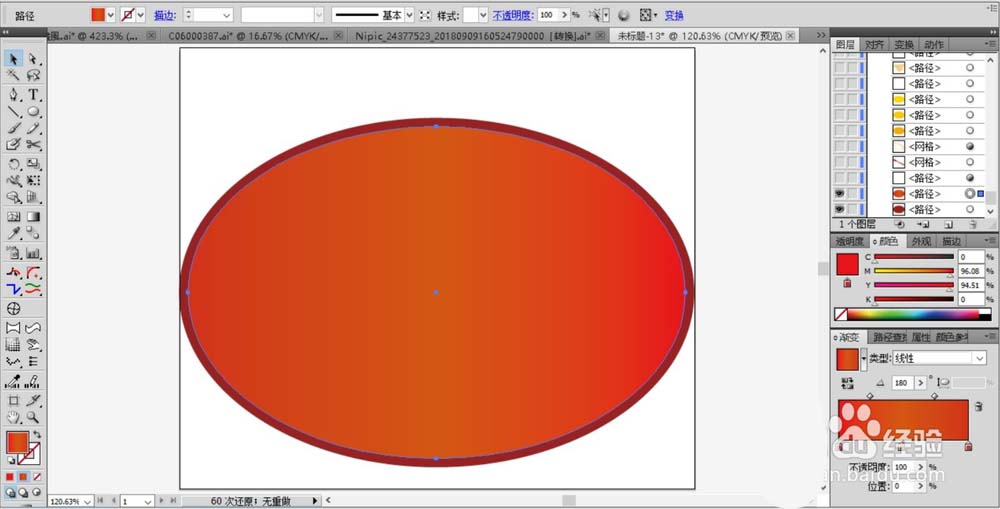The width and height of the screenshot is (1000, 509).
Task: Set paint mode to none
Action: (x=37, y=476)
